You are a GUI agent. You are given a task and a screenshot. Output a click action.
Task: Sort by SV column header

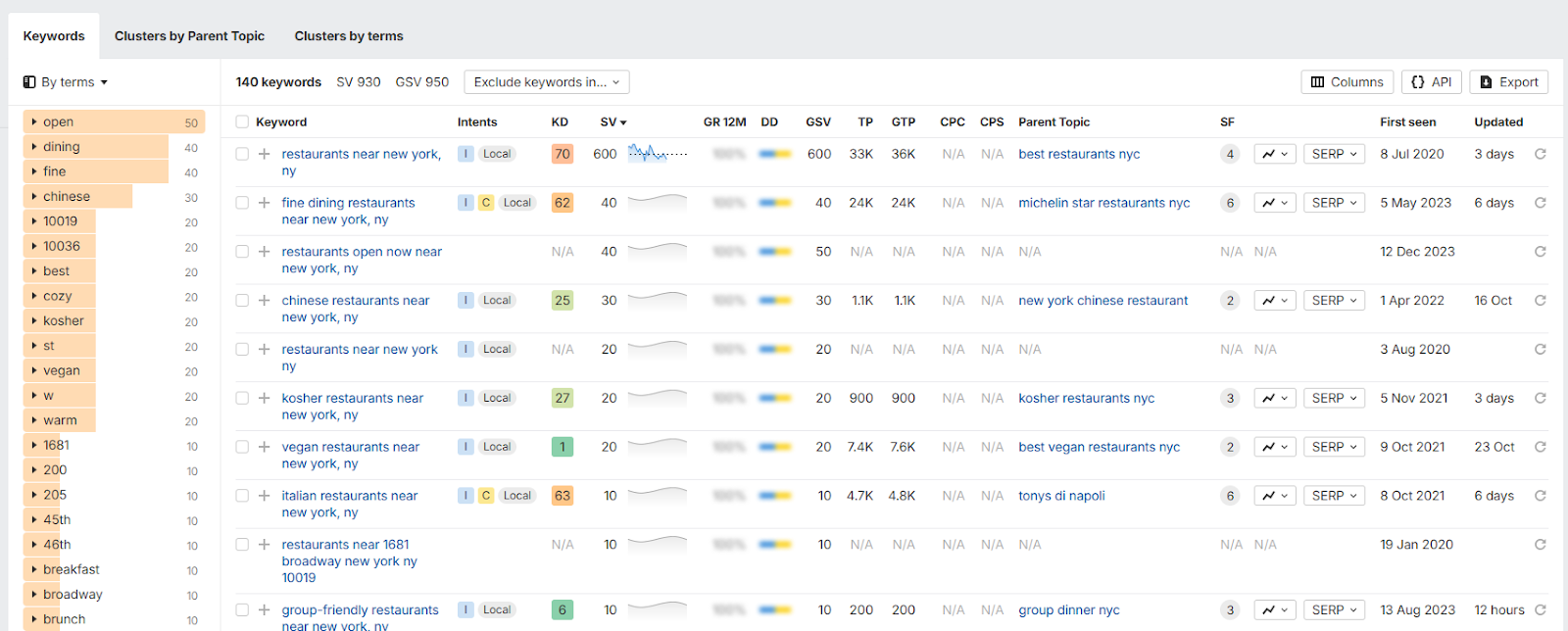tap(613, 122)
